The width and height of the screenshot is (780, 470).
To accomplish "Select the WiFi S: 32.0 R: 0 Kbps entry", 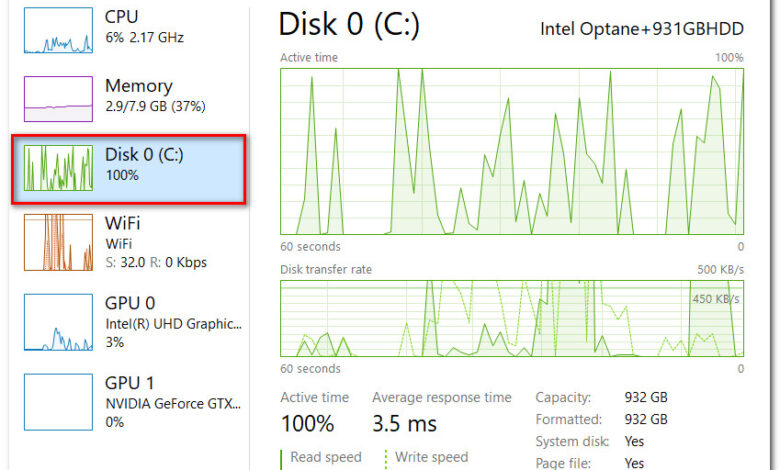I will click(x=155, y=241).
